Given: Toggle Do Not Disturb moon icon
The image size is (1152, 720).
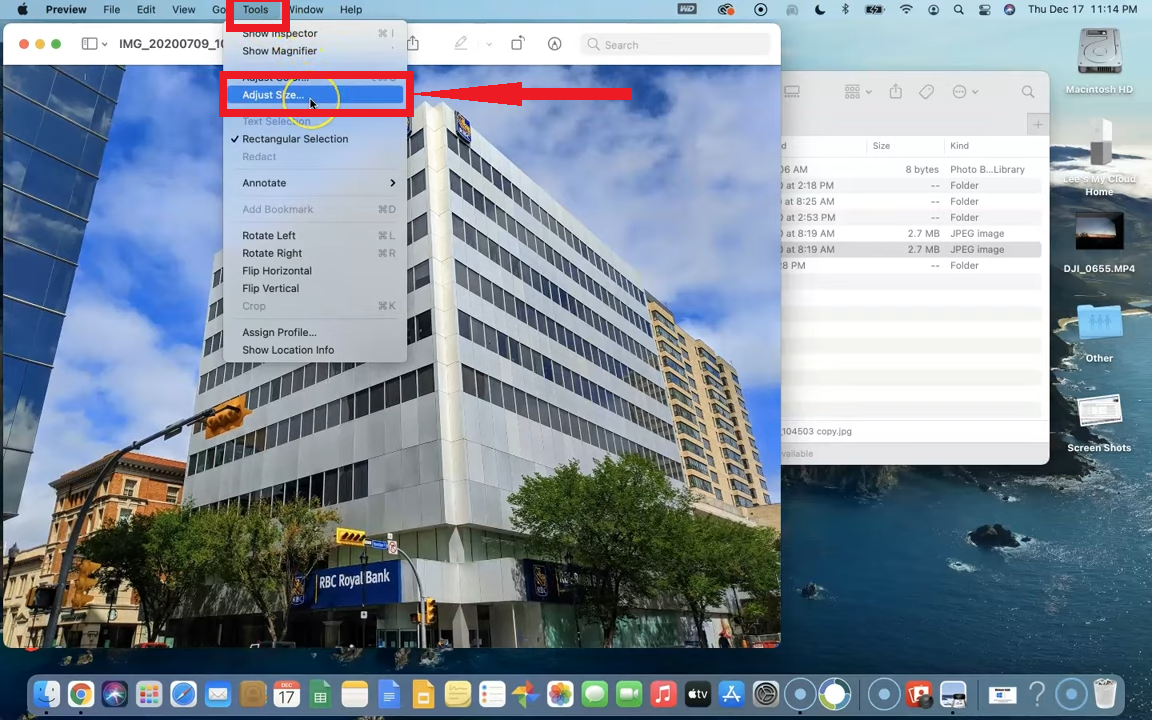Looking at the screenshot, I should tap(820, 10).
